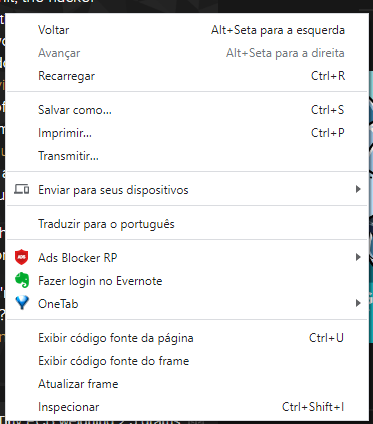
Task: Expand the OneTab submenu arrow
Action: tap(358, 303)
